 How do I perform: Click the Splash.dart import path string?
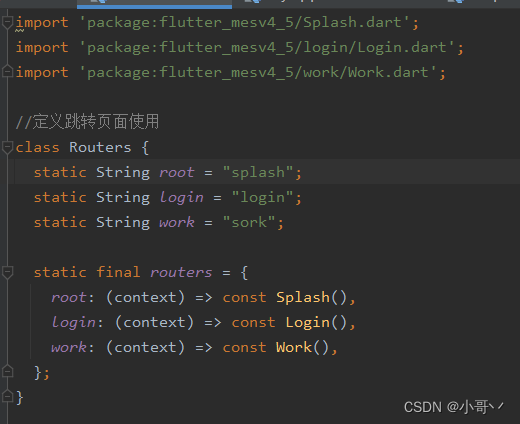point(244,23)
